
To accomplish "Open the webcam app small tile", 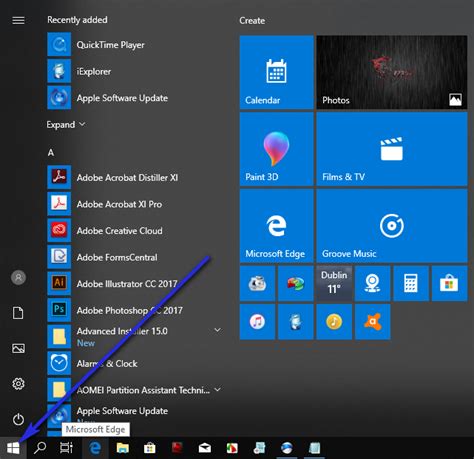I will (373, 283).
